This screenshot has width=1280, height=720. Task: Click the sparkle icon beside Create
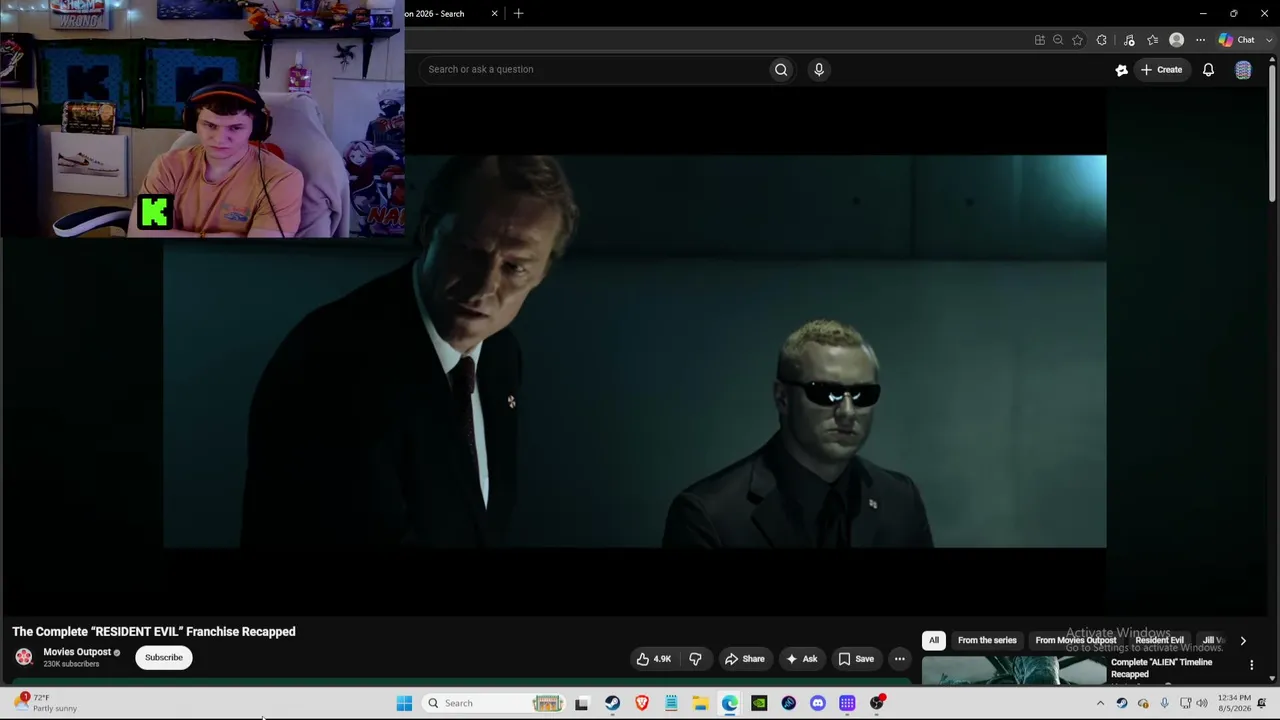coord(1121,69)
